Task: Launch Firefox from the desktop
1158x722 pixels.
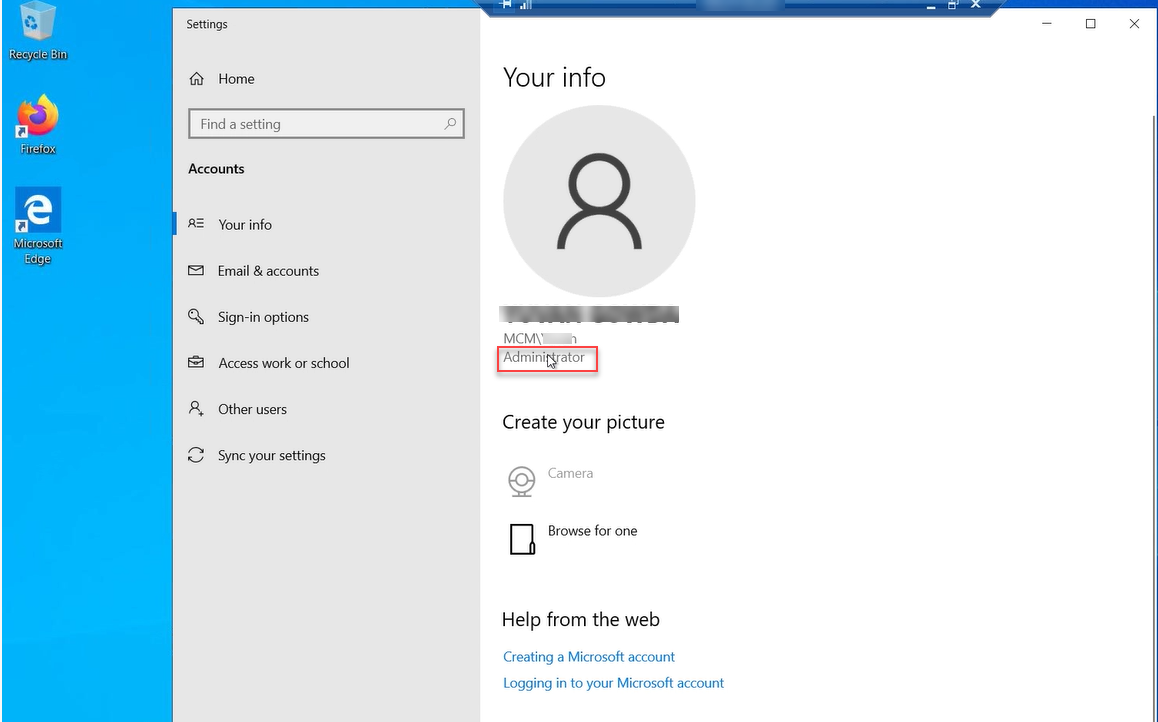Action: [x=37, y=124]
